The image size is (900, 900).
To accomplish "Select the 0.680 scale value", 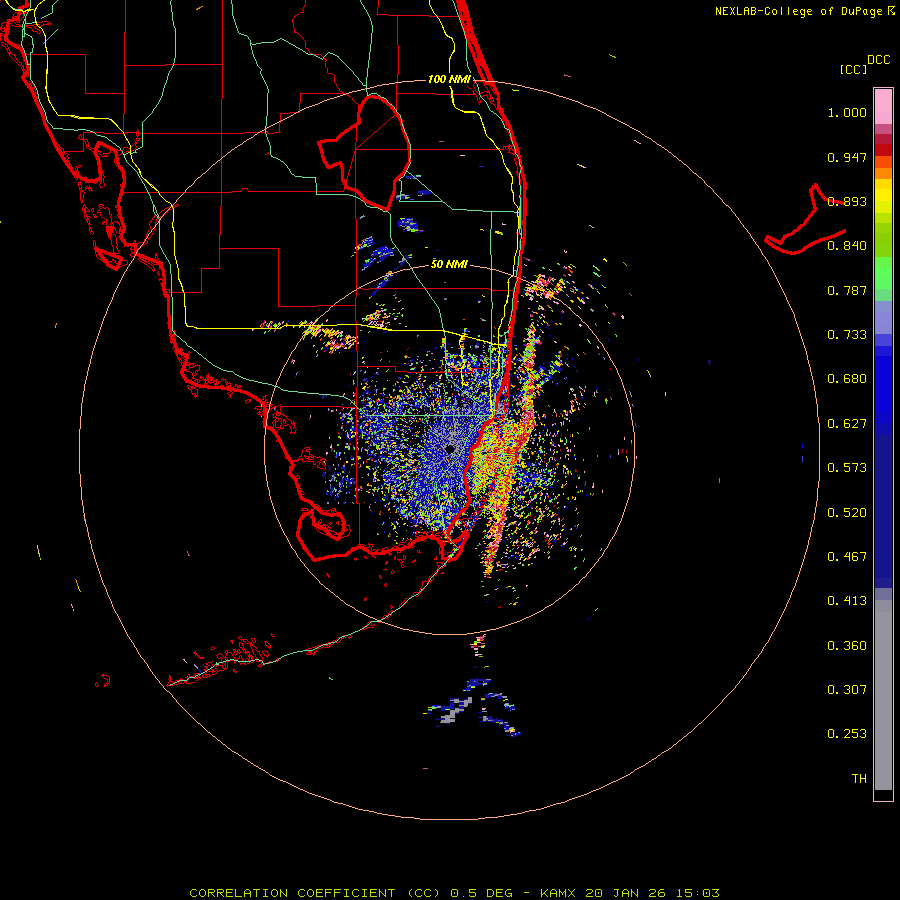I will pos(847,379).
